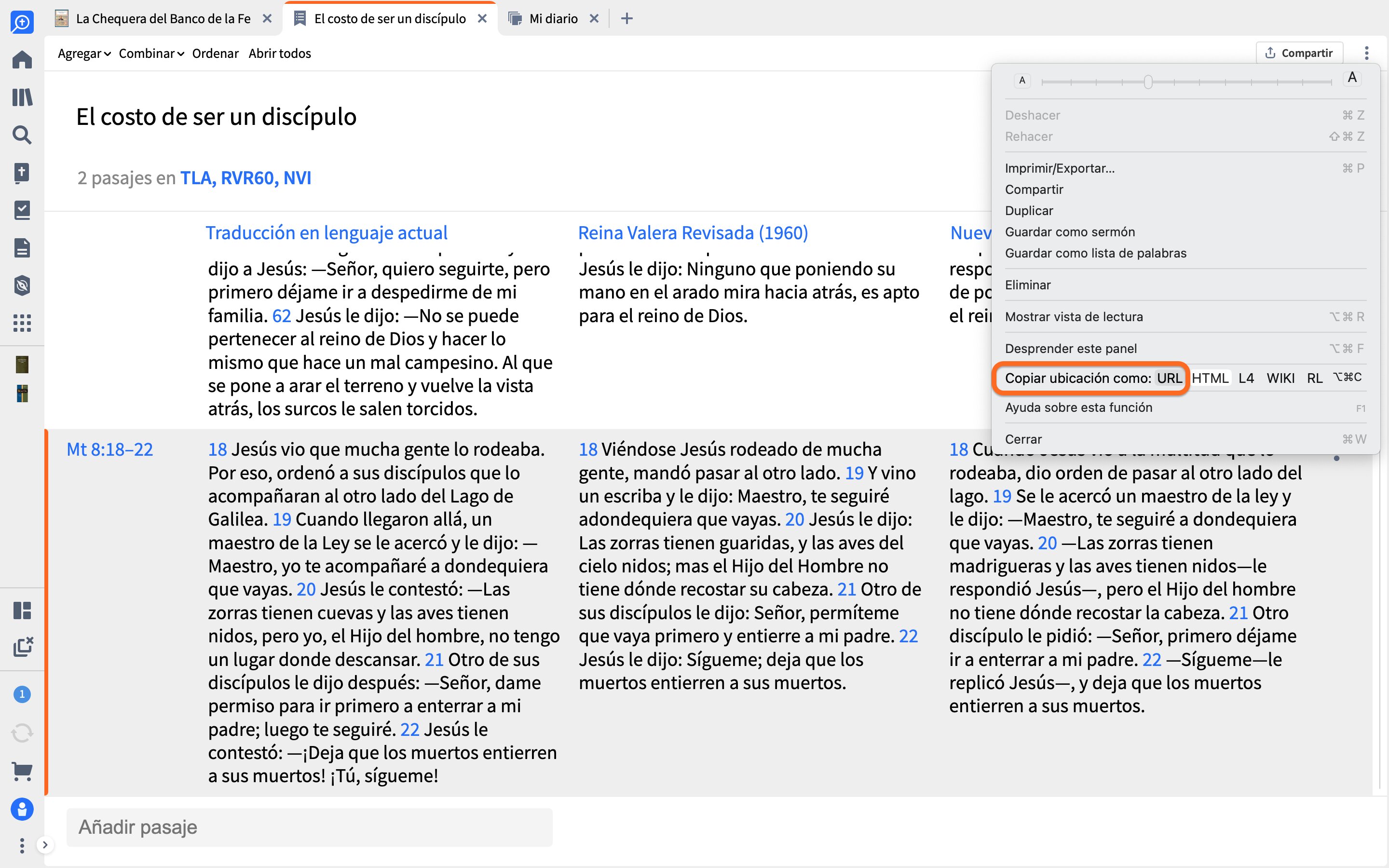This screenshot has height=868, width=1389.
Task: Open the shopping cart icon
Action: (22, 771)
